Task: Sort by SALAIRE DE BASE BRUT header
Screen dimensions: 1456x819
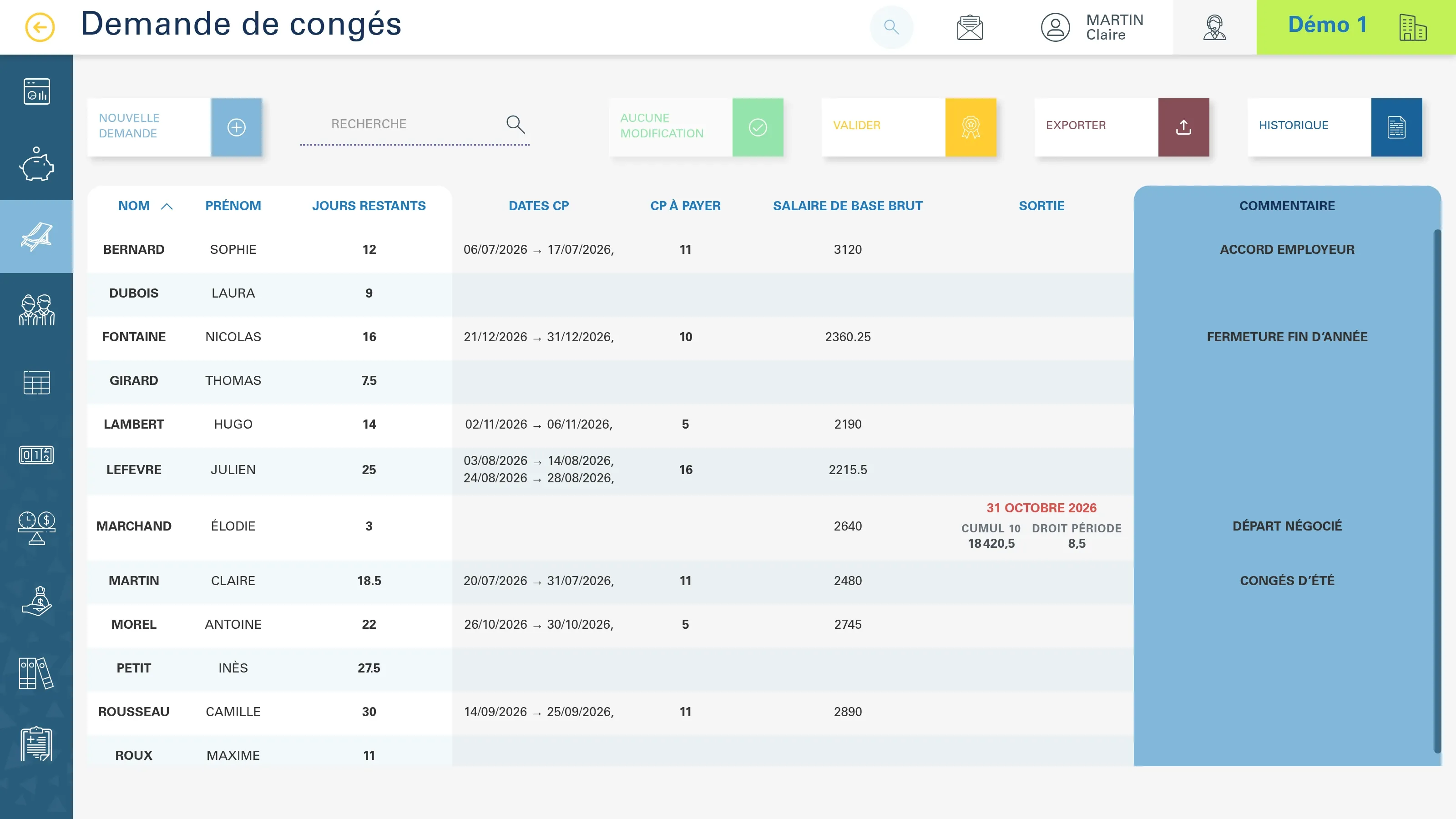Action: tap(848, 206)
